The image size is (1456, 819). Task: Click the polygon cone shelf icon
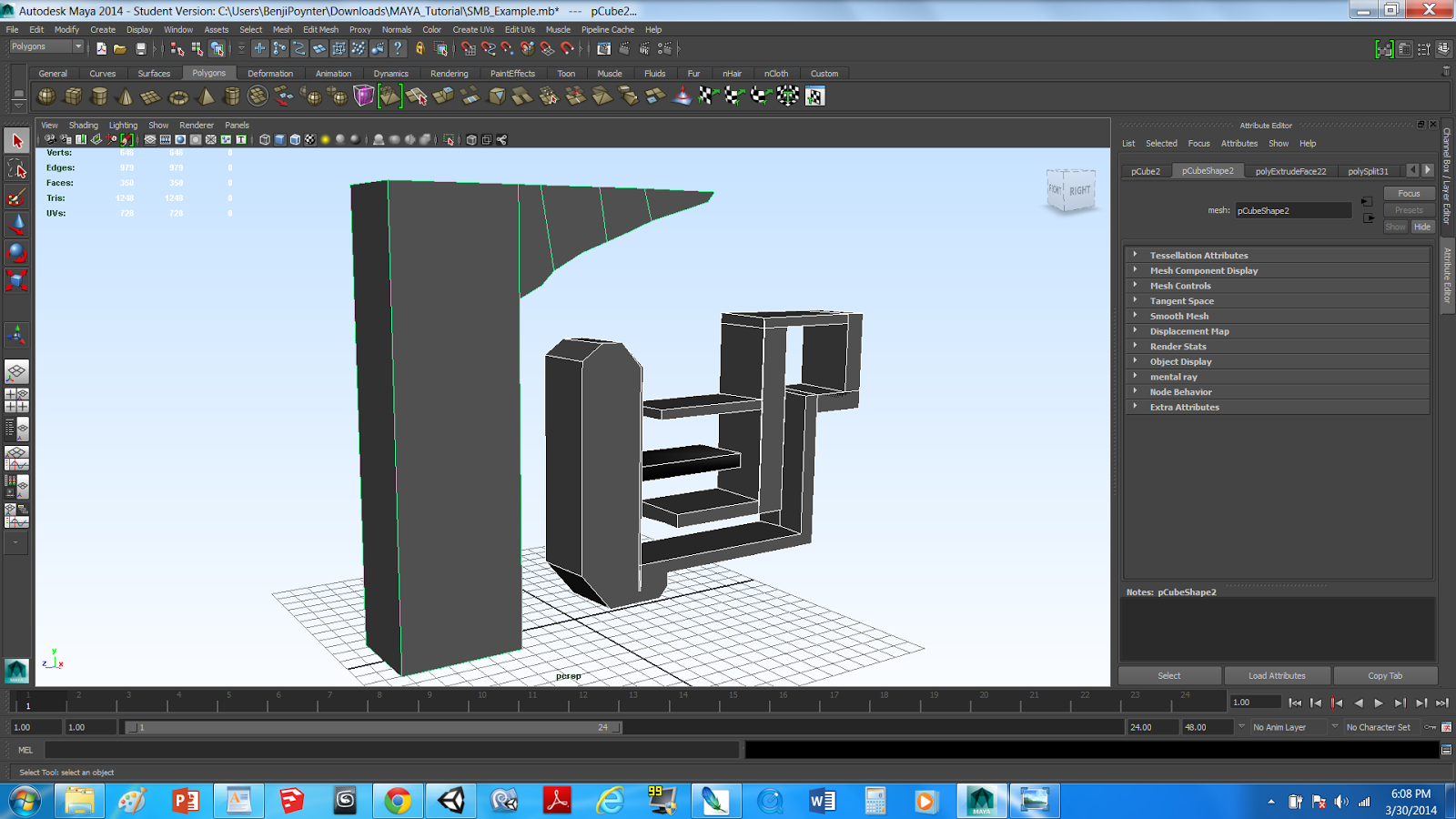[126, 96]
